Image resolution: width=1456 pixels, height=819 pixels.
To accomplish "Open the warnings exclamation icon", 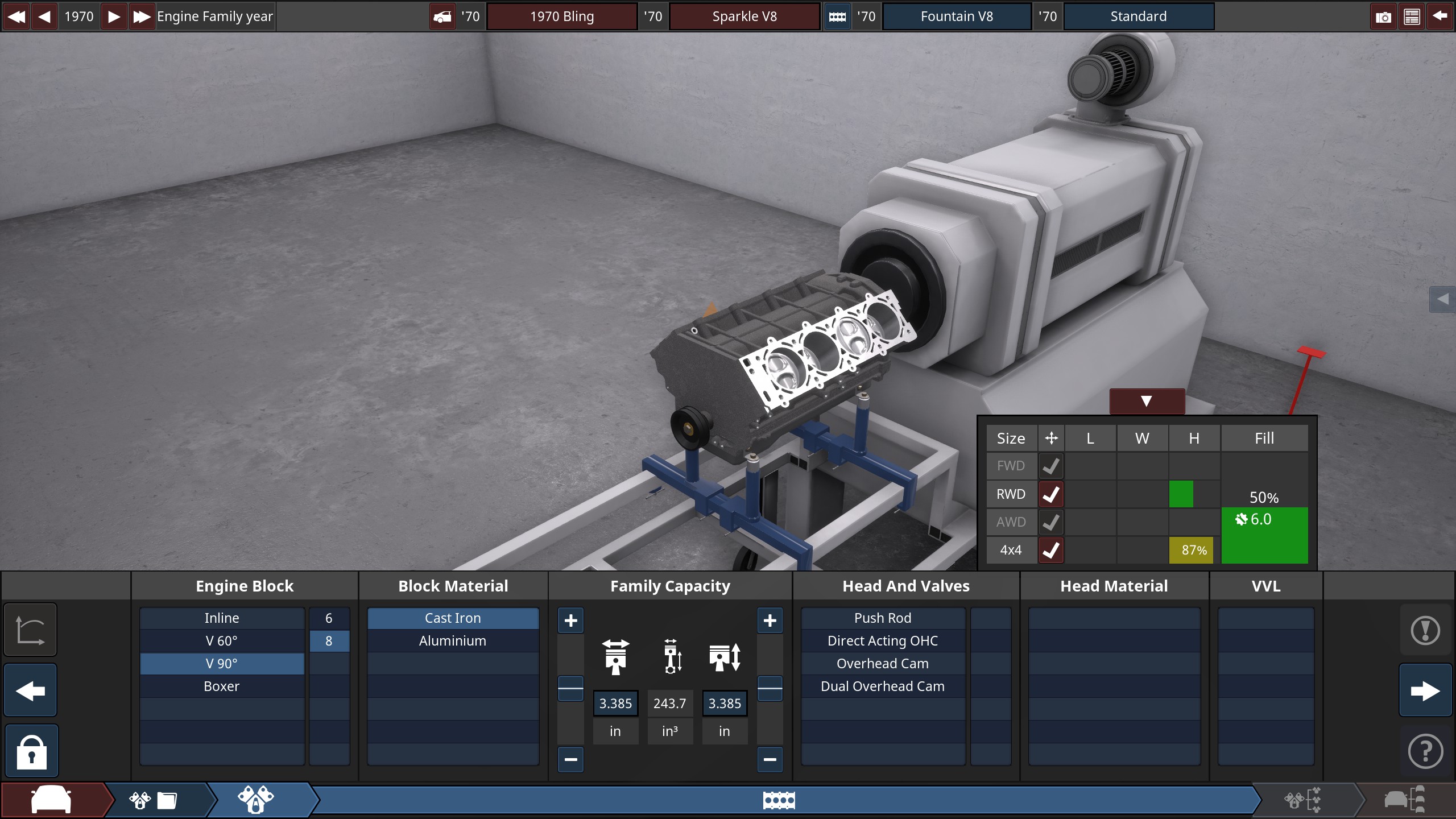I will point(1425,630).
